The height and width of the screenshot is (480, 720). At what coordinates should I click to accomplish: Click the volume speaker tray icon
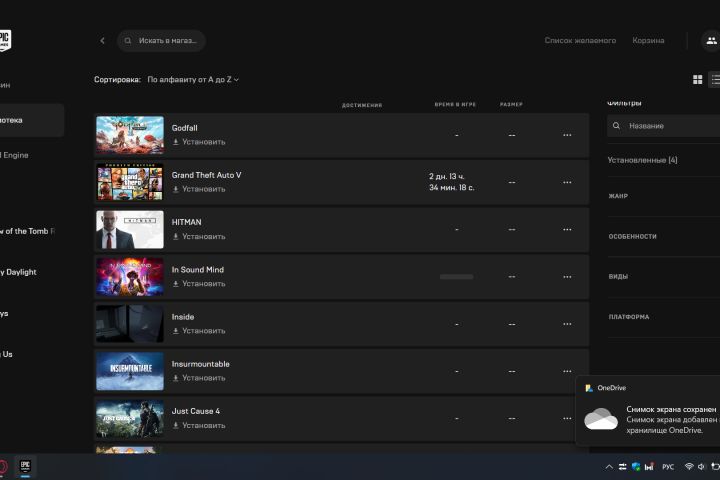coord(701,467)
